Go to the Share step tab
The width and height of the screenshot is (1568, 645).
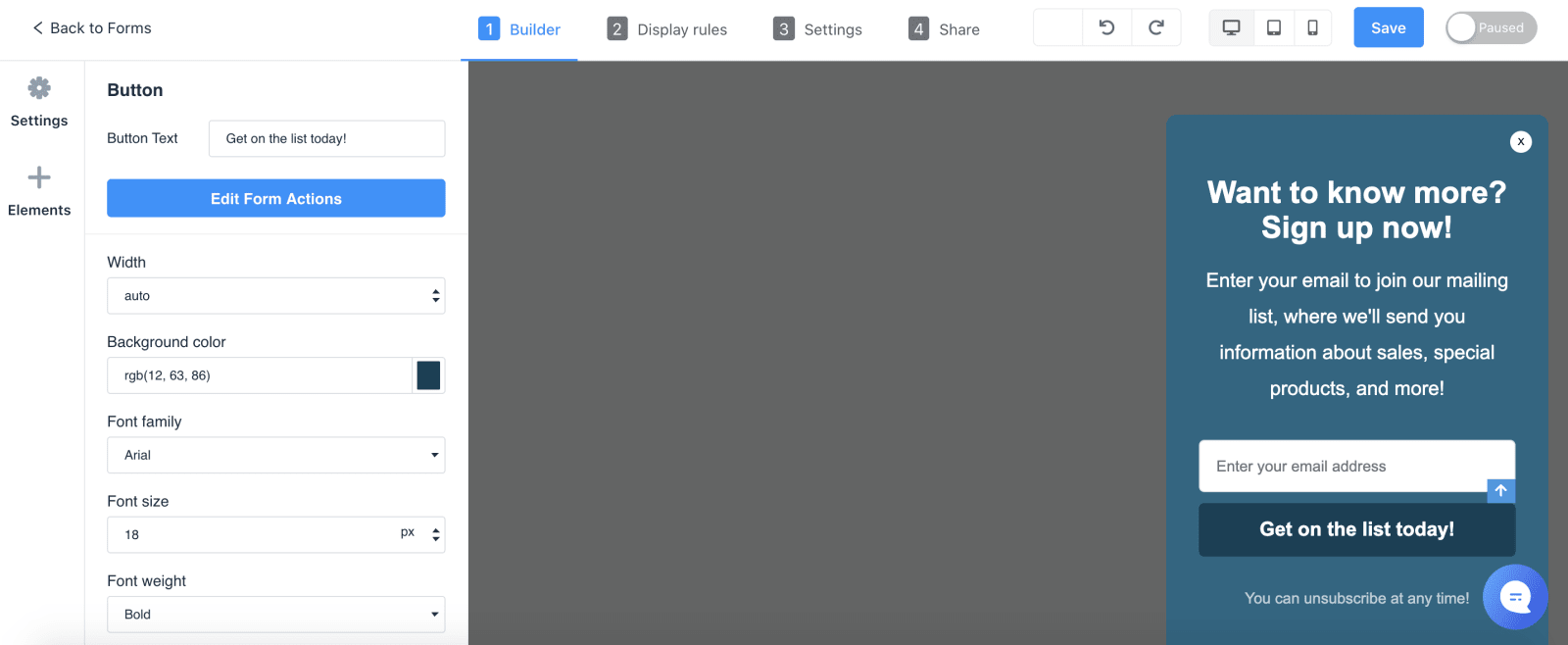(944, 29)
